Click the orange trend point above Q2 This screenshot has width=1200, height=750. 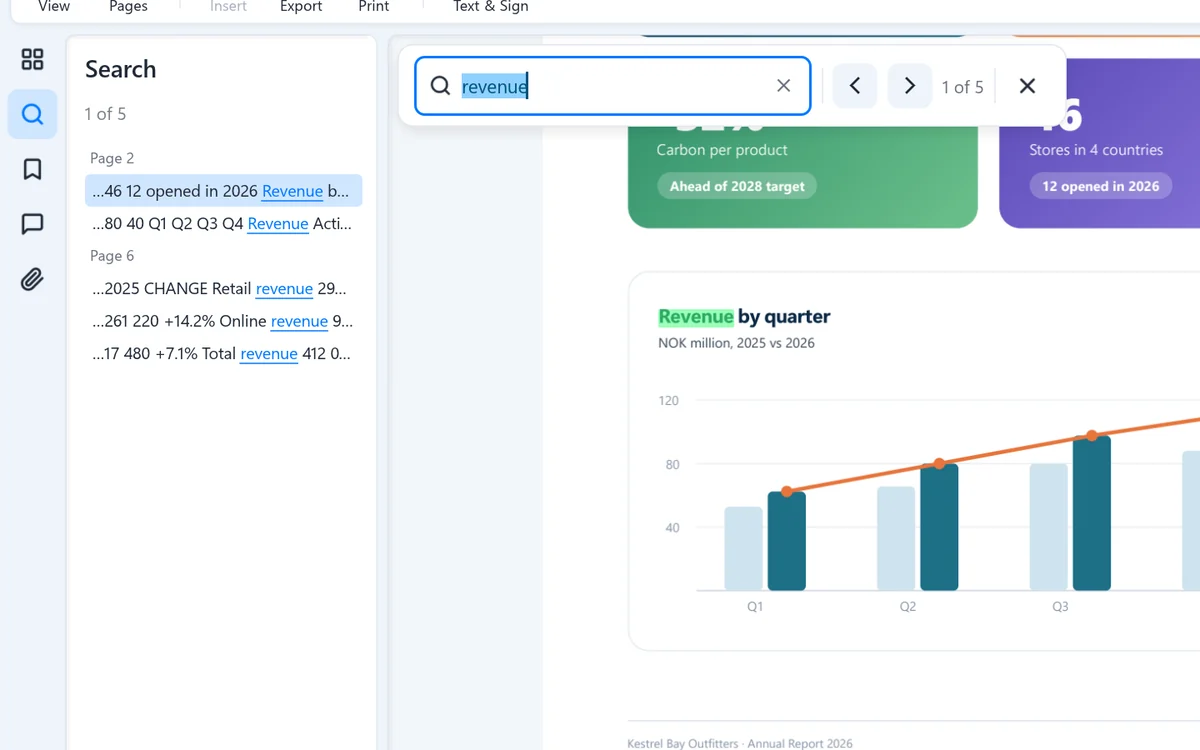coord(939,464)
